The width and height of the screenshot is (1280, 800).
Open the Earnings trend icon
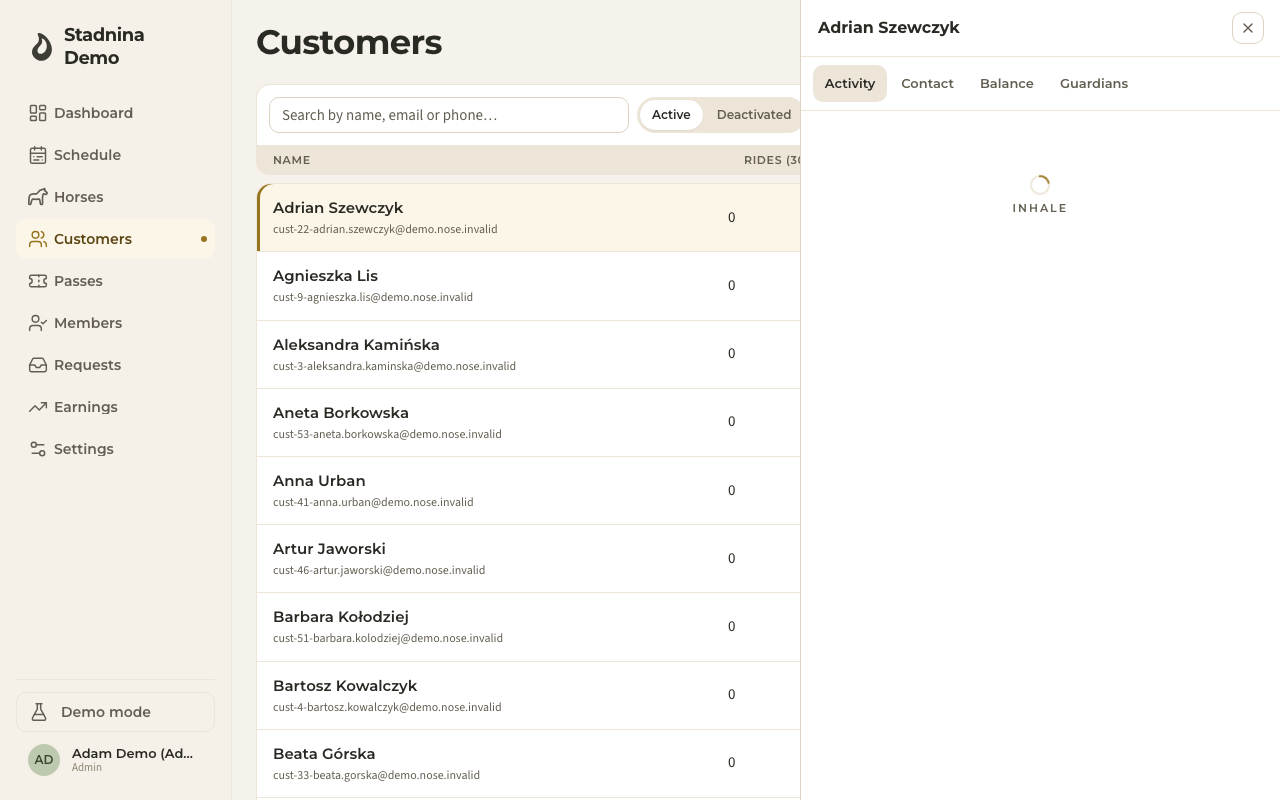38,407
